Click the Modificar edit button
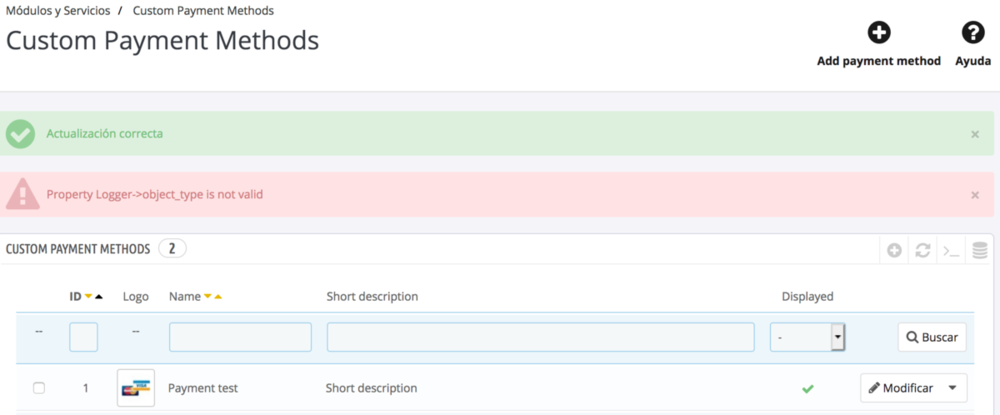 pos(901,388)
